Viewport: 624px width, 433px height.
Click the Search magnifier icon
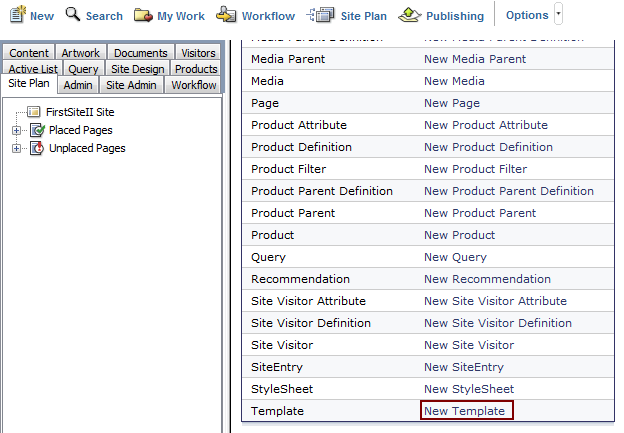(73, 14)
